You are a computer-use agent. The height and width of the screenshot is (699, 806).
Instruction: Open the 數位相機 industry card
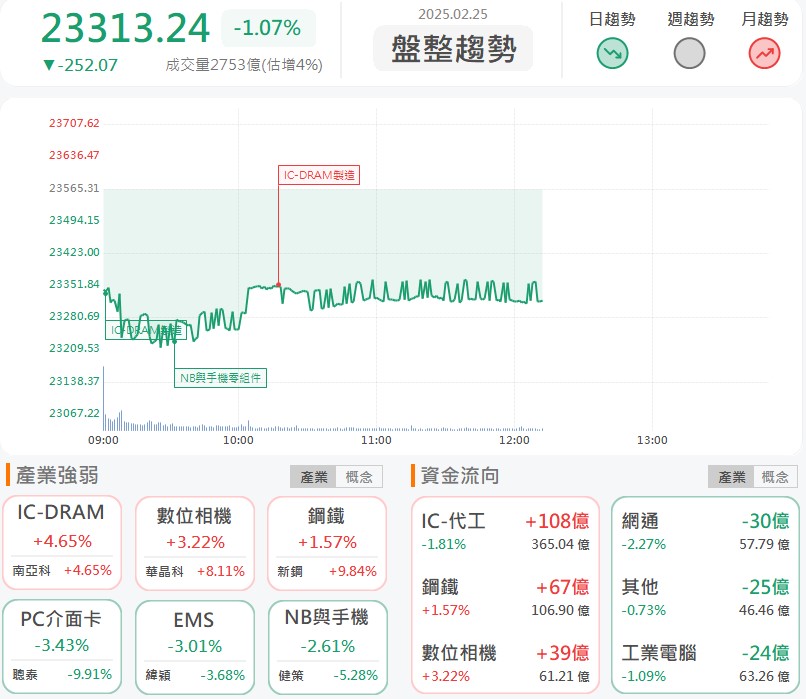point(194,541)
